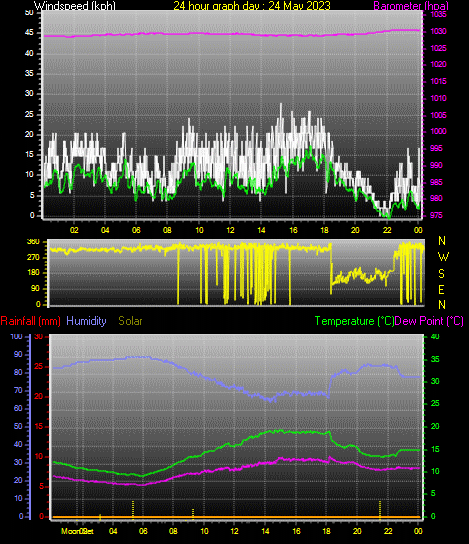Click 1005 on the barometer scale
Viewport: 469px width, 544px height.
(x=438, y=115)
